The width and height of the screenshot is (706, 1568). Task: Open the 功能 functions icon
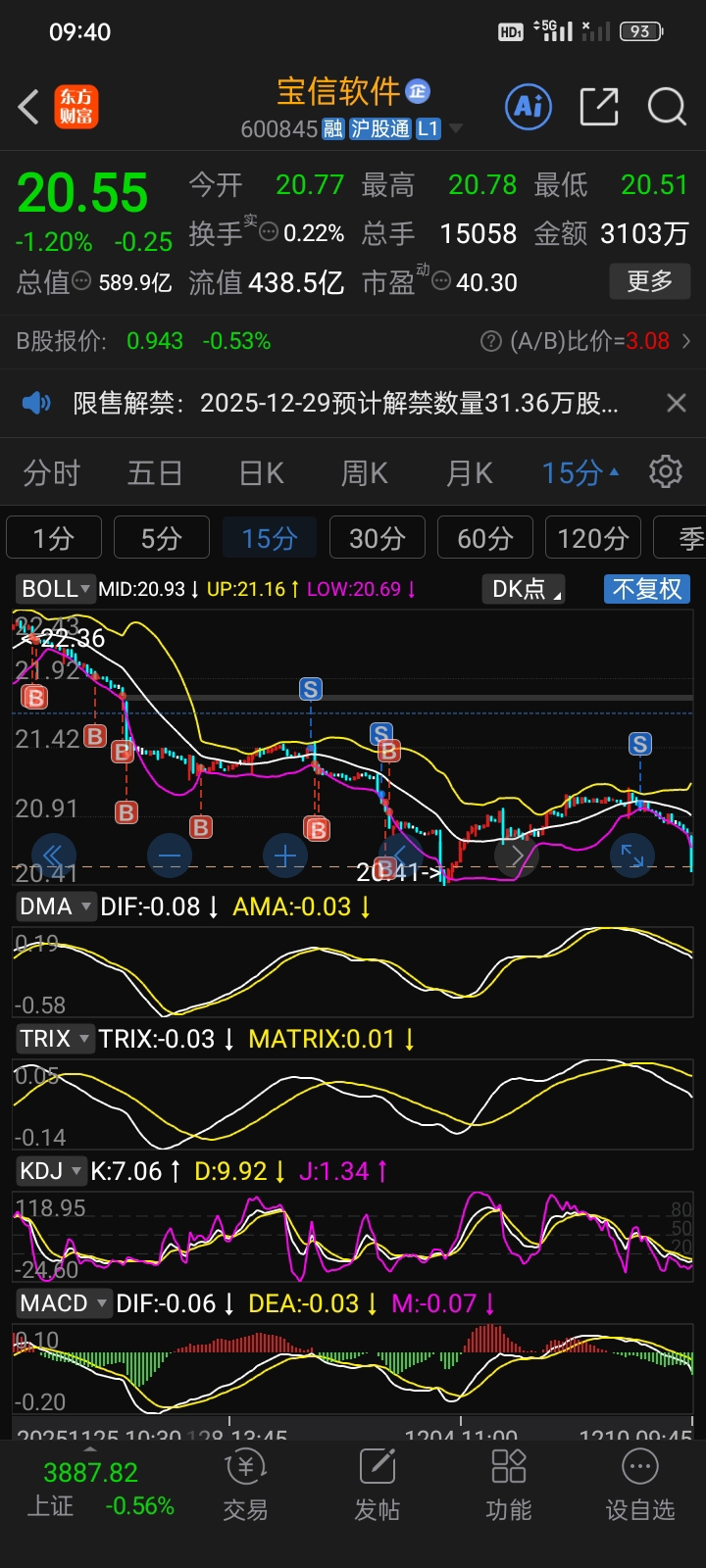tap(509, 1485)
